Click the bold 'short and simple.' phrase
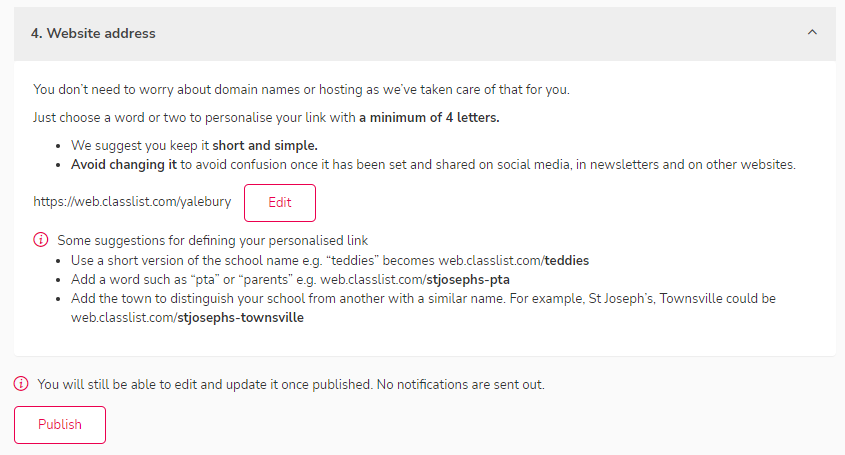 [265, 146]
